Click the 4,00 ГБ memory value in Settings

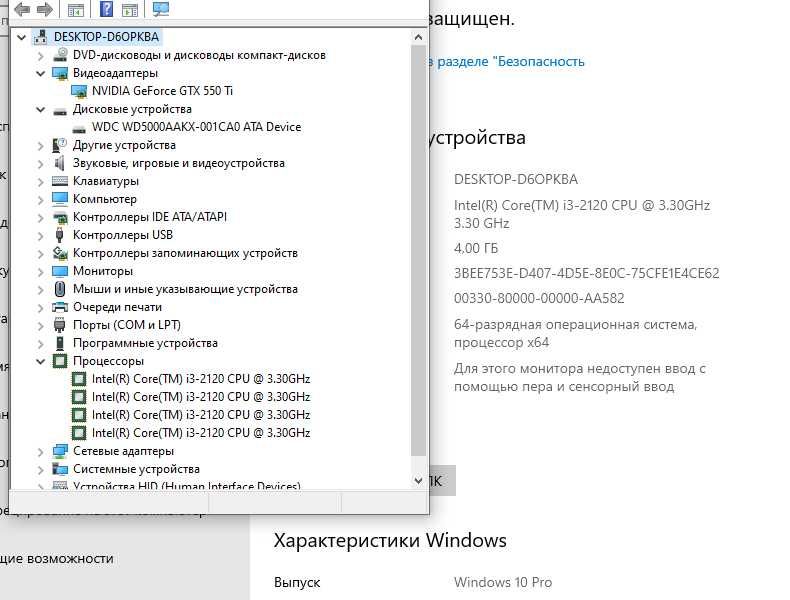[x=476, y=248]
